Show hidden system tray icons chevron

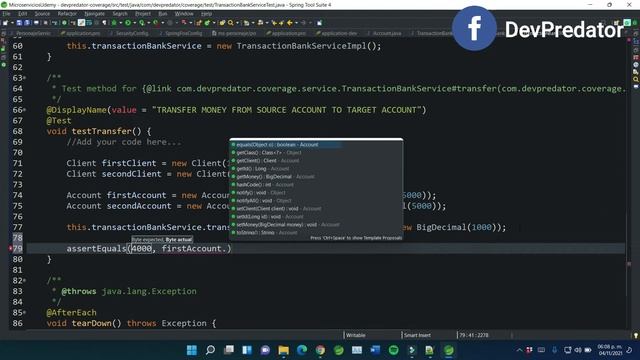(x=519, y=350)
